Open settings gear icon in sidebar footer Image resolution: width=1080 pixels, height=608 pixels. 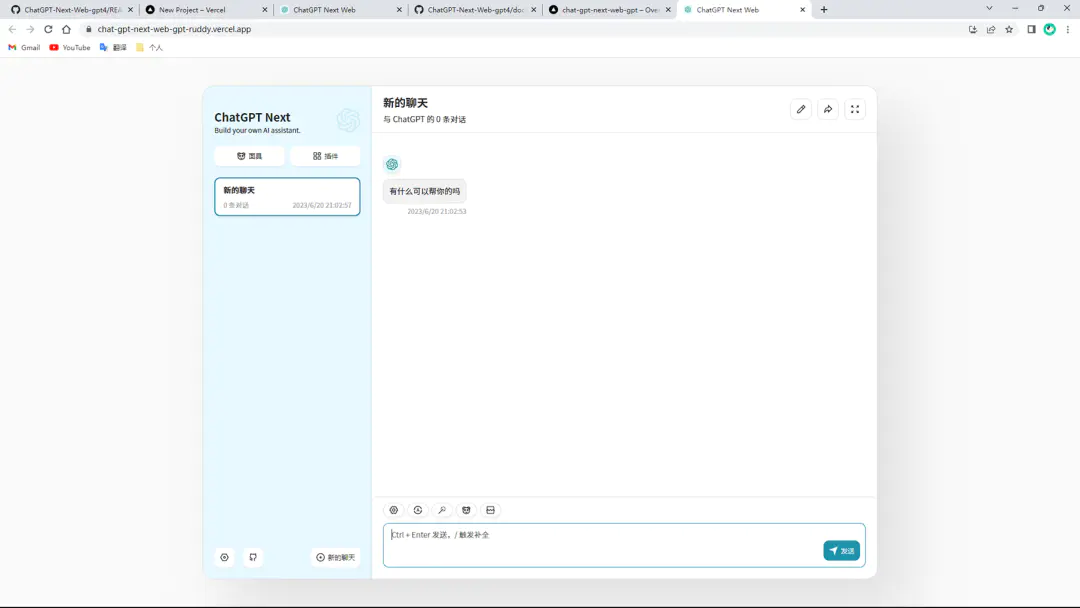coord(225,557)
